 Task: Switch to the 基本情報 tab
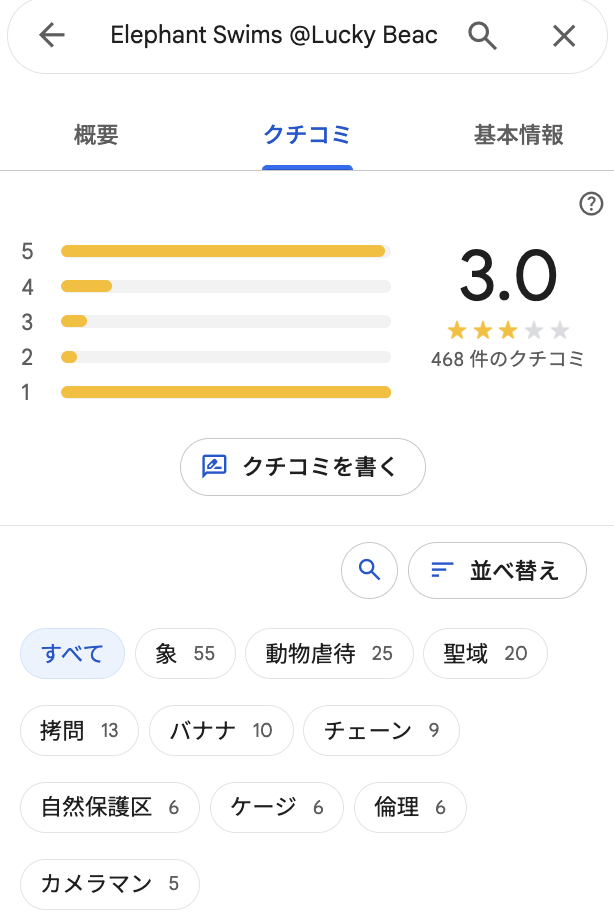point(518,135)
